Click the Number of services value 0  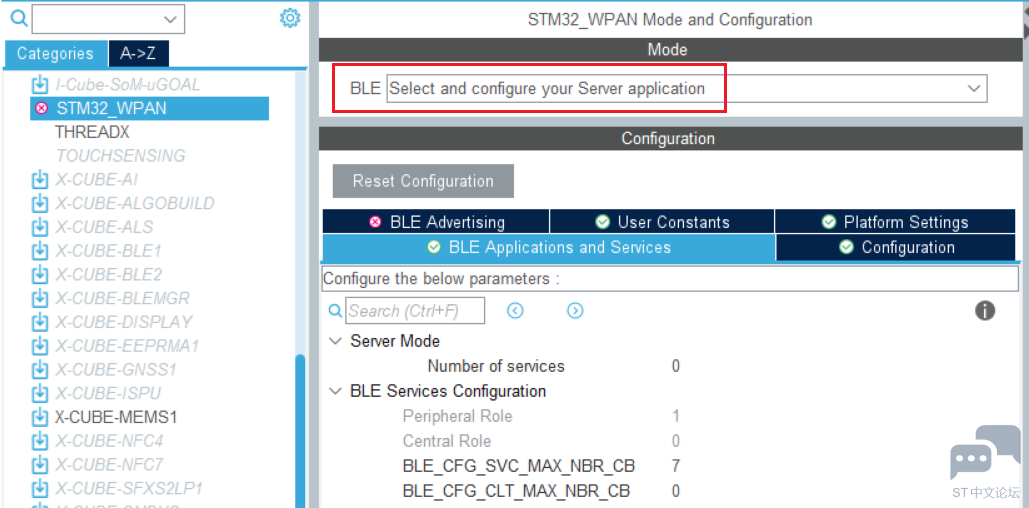click(x=675, y=366)
